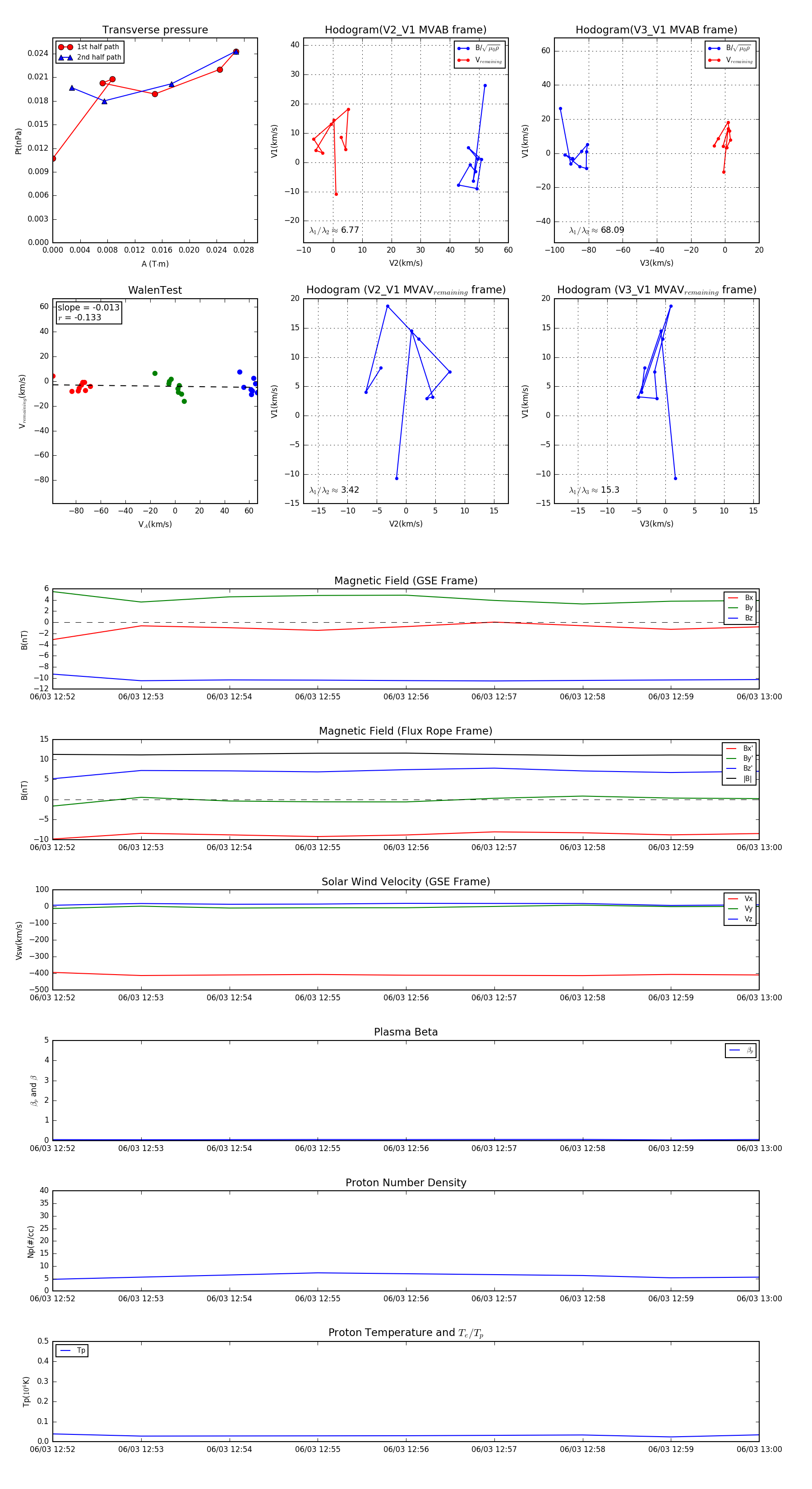Image resolution: width=812 pixels, height=1489 pixels.
Task: Select the Vz legend entry
Action: click(740, 919)
